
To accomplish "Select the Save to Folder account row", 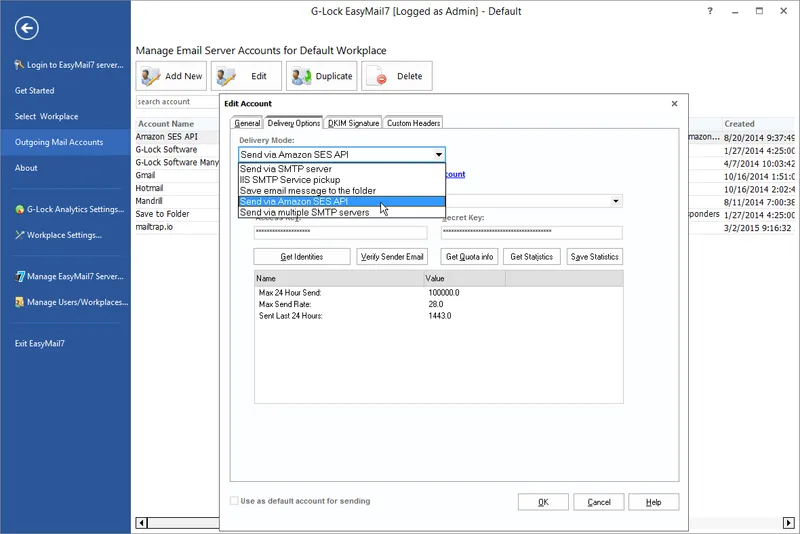I will pos(177,214).
